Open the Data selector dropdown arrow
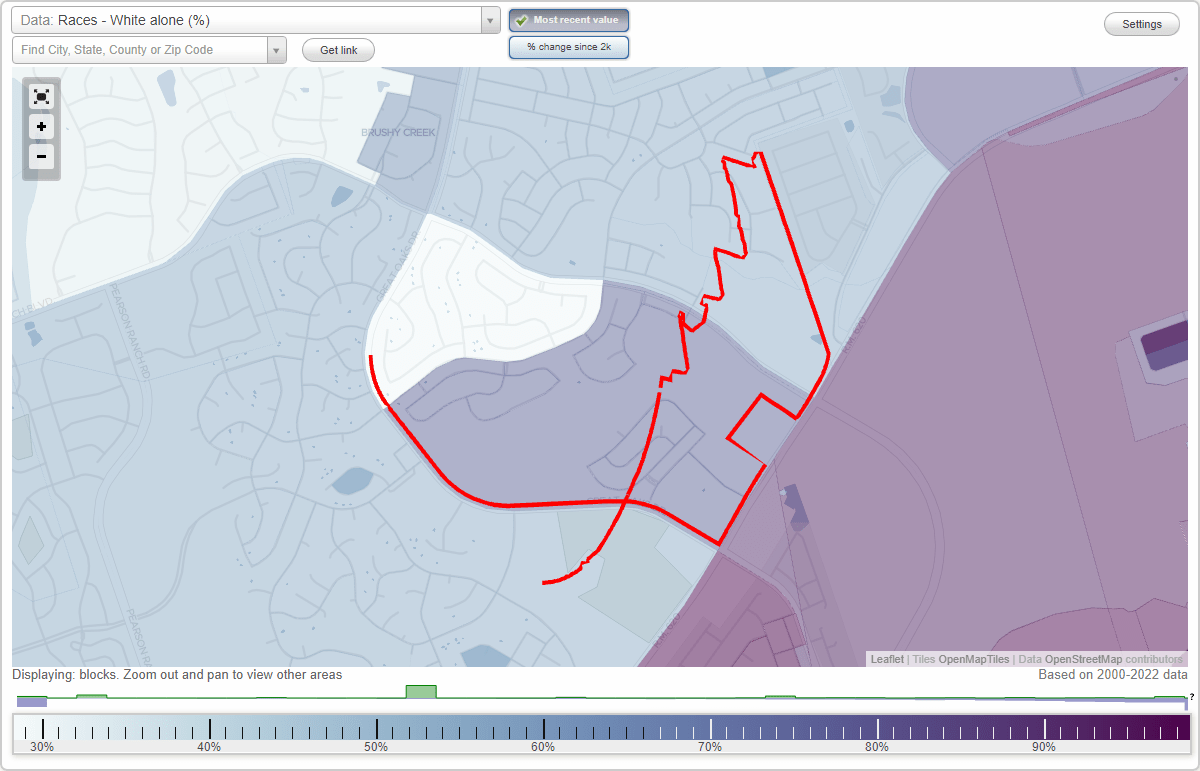Screen dimensions: 1200x771 coord(490,20)
